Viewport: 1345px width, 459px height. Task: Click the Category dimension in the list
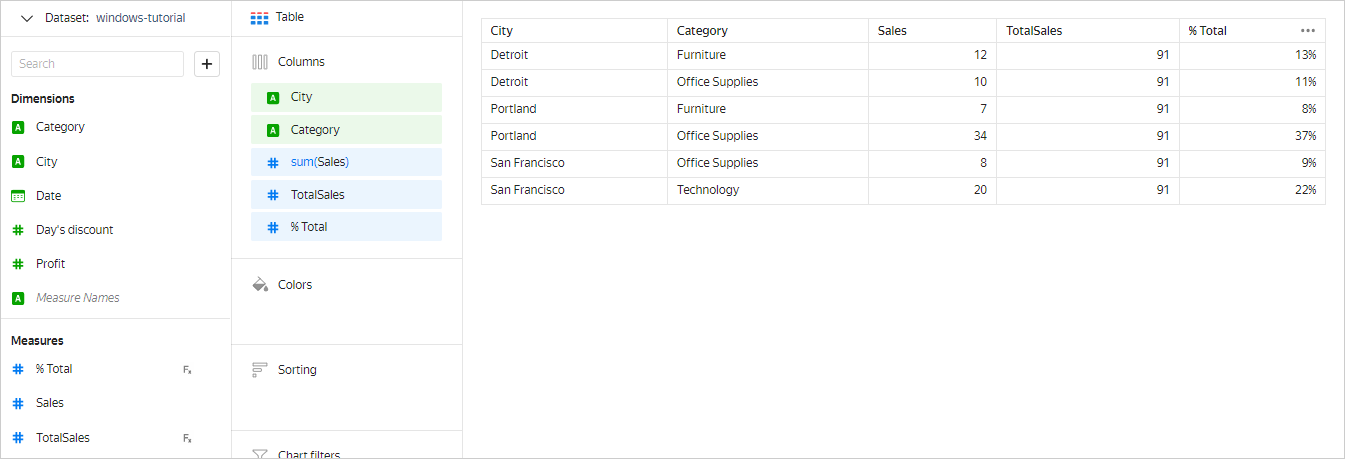[x=60, y=127]
